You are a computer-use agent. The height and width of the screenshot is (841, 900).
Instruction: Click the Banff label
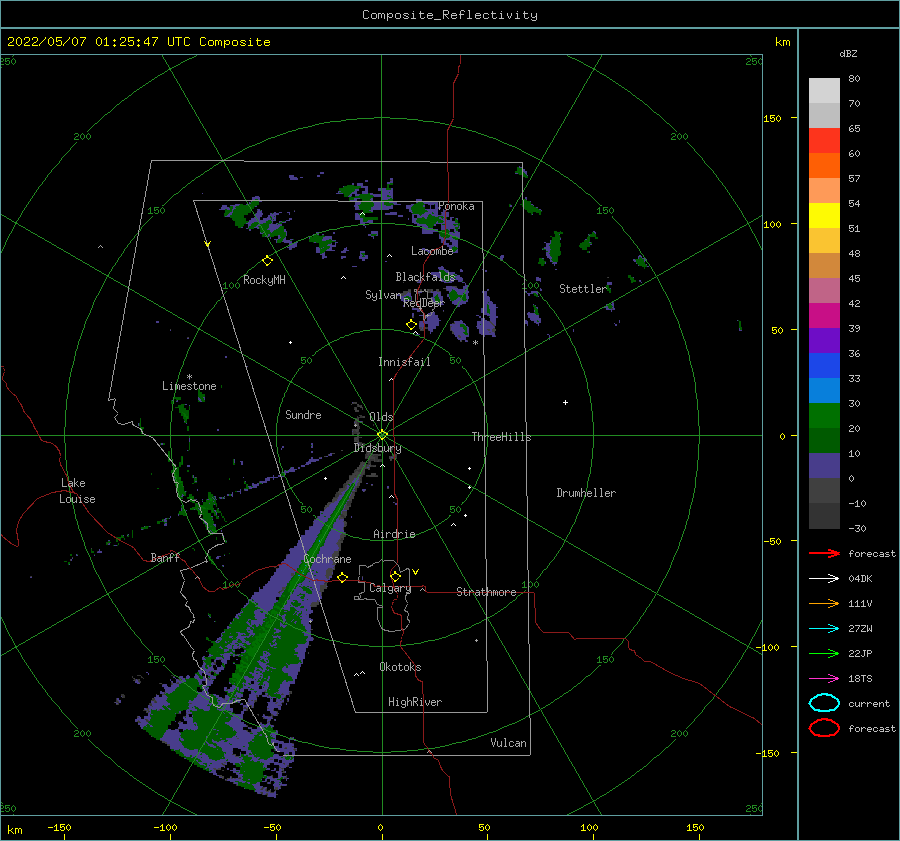[165, 557]
